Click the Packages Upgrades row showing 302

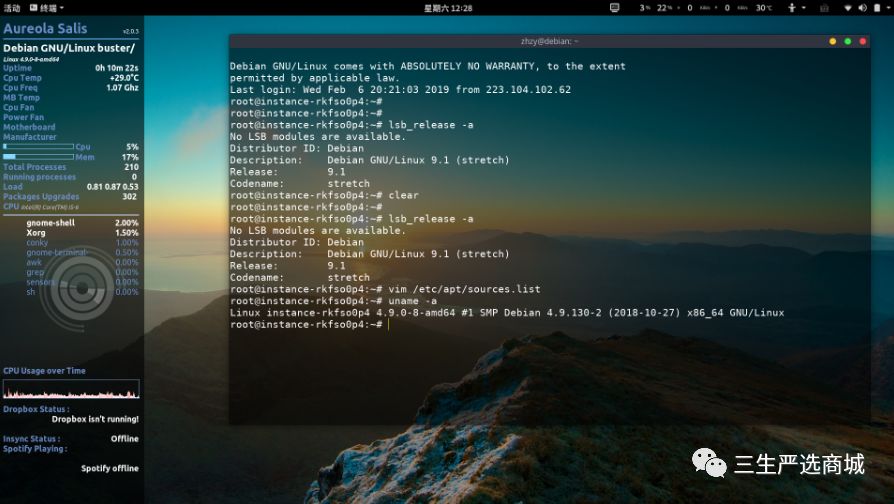click(x=71, y=196)
